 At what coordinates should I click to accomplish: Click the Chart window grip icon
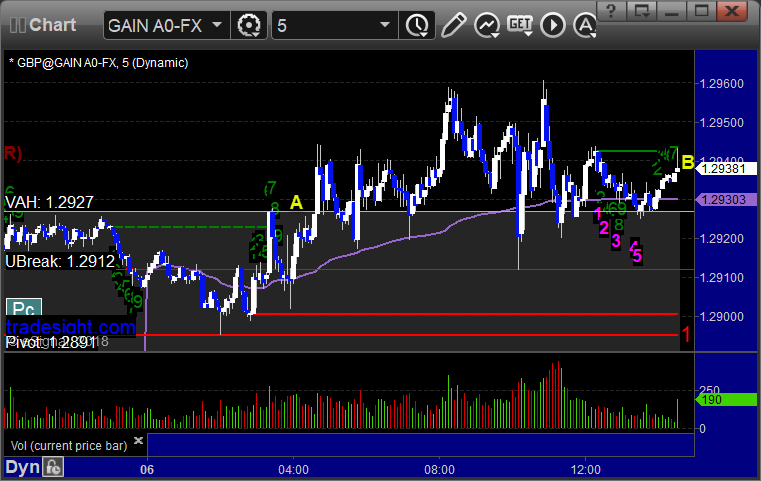point(18,25)
